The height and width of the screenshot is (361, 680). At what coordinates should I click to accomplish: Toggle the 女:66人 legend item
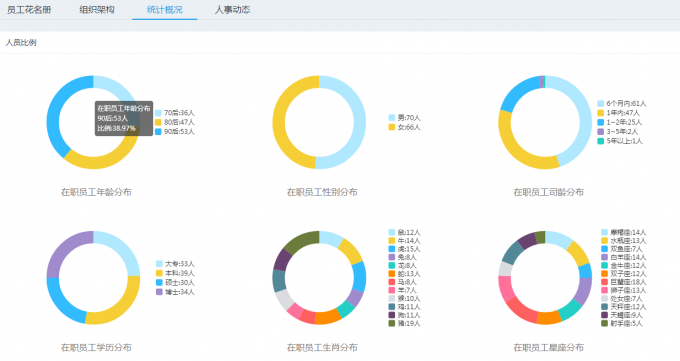pyautogui.click(x=404, y=127)
